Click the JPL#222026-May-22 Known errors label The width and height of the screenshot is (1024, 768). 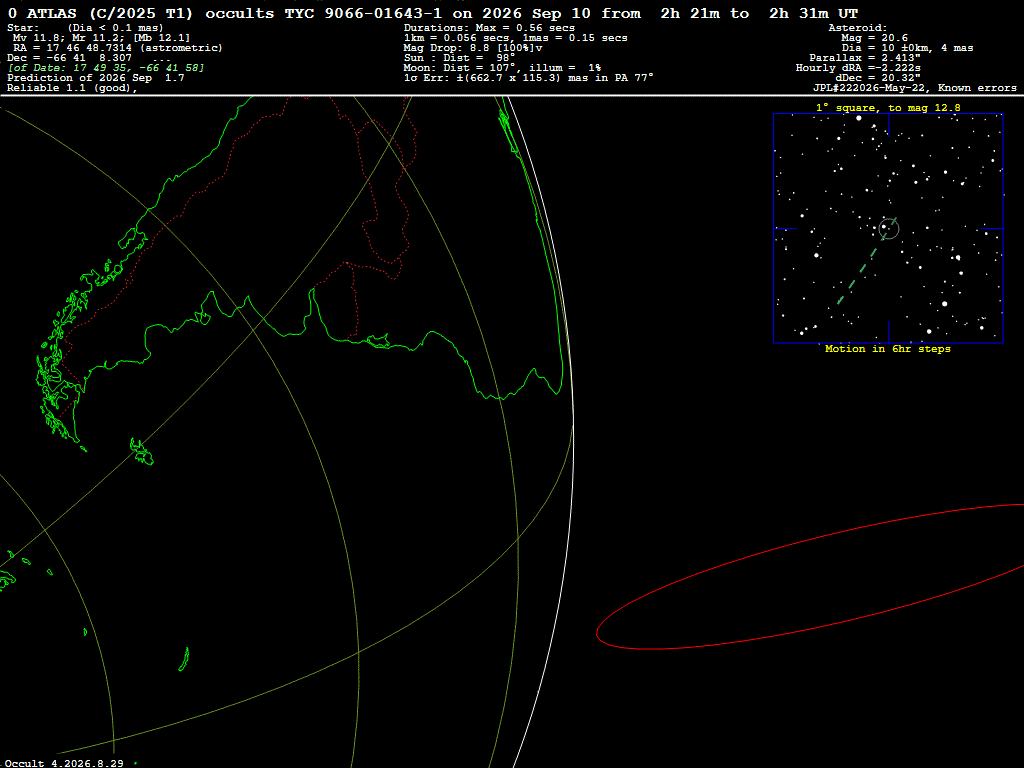point(914,88)
